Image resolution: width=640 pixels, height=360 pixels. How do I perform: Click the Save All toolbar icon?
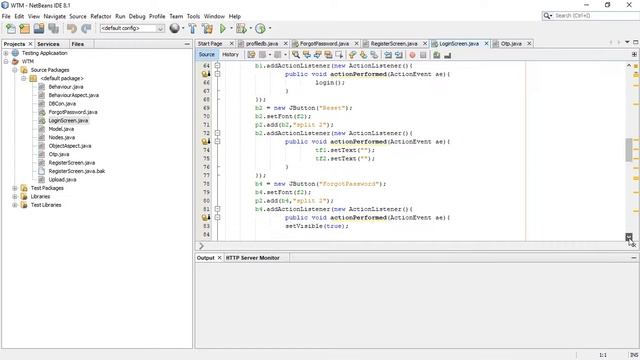pyautogui.click(x=53, y=29)
